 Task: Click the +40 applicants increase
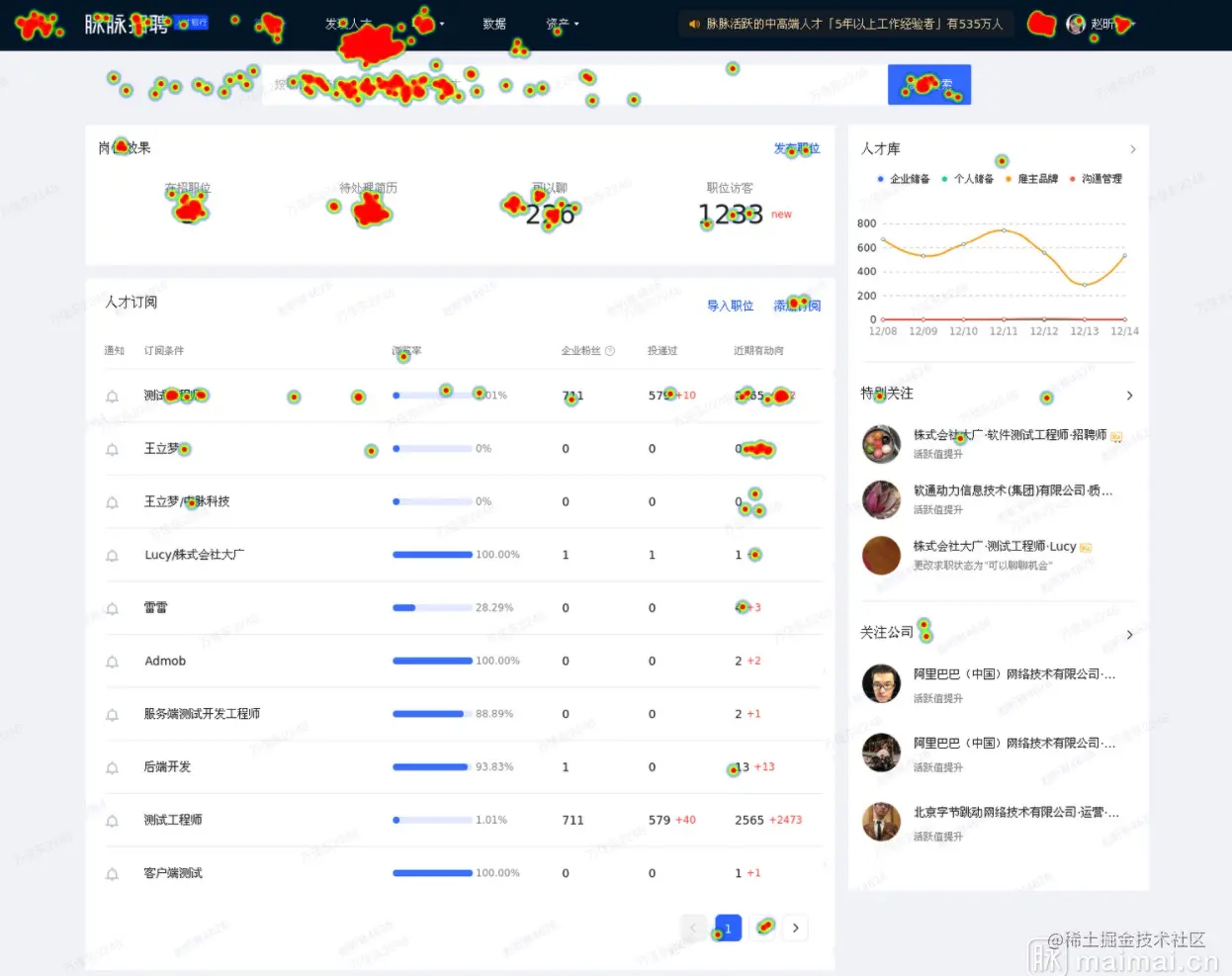[x=685, y=821]
